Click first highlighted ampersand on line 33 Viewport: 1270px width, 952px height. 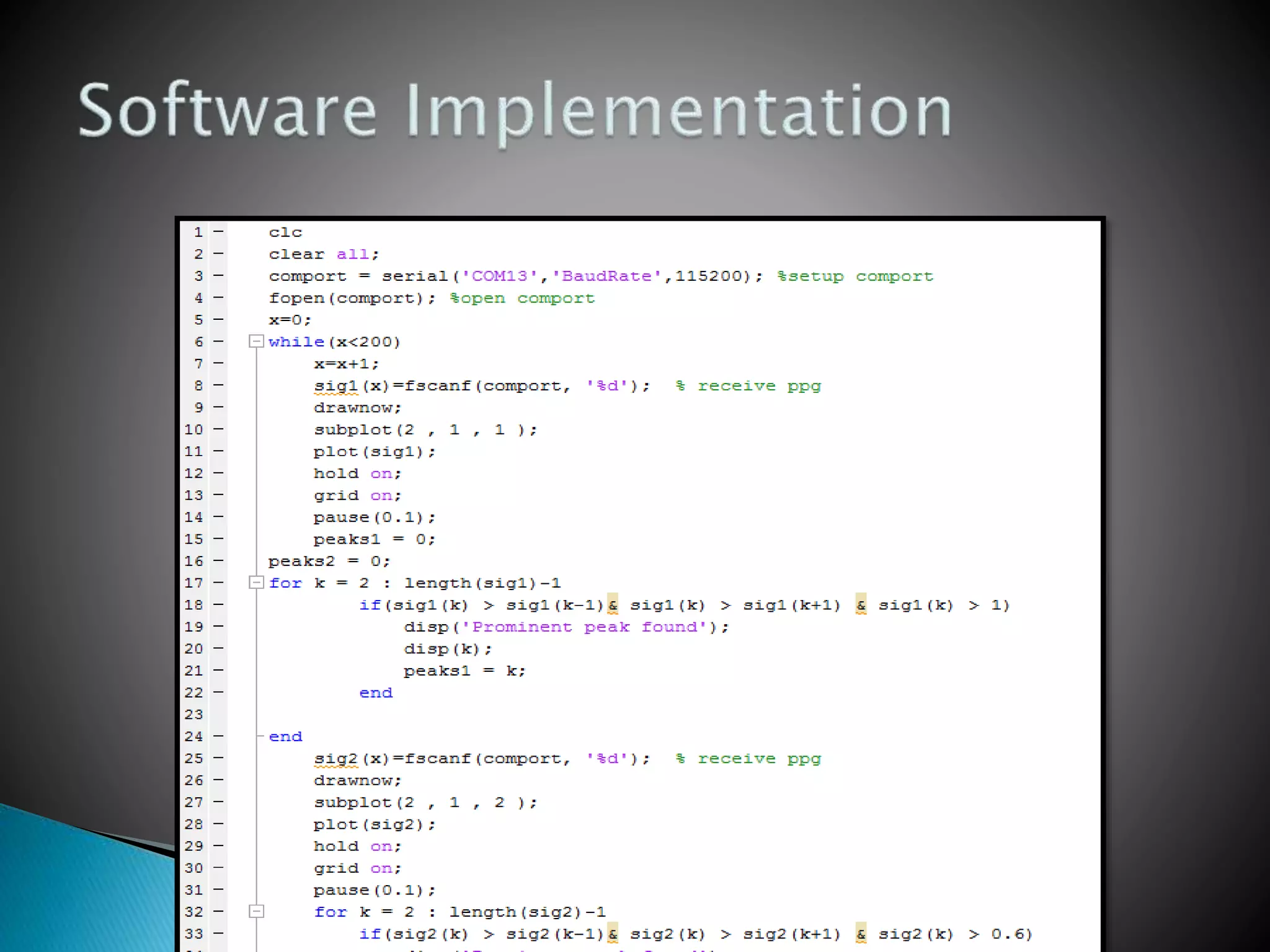click(x=613, y=934)
